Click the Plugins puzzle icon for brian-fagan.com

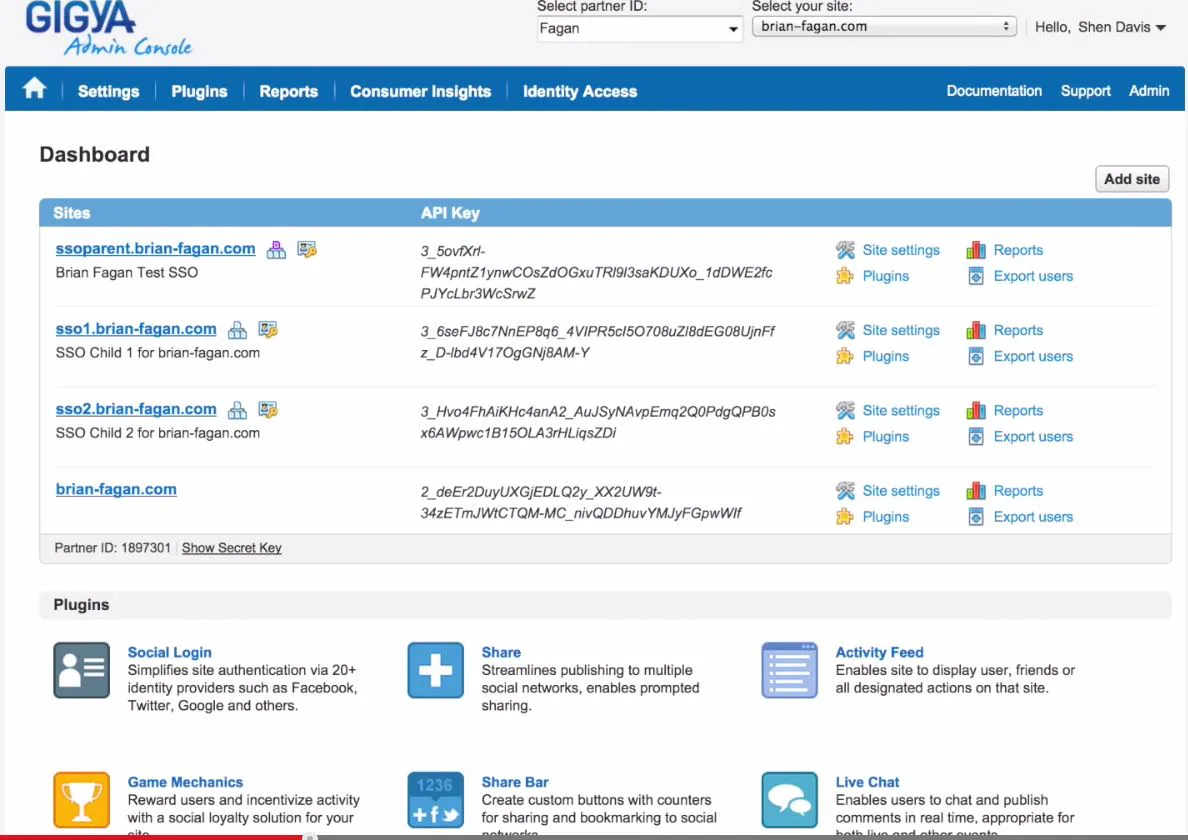pyautogui.click(x=845, y=516)
